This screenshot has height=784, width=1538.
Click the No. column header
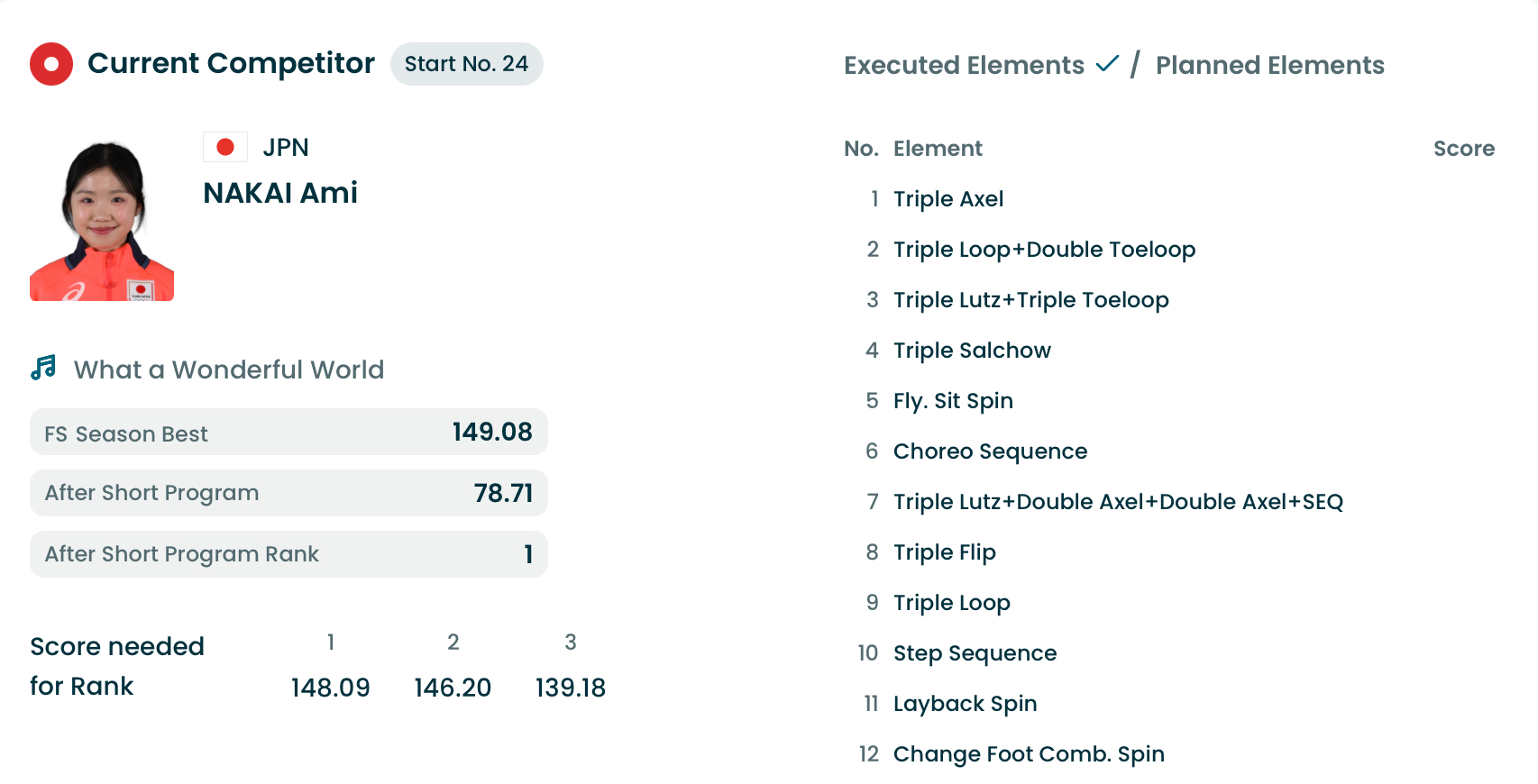[861, 149]
